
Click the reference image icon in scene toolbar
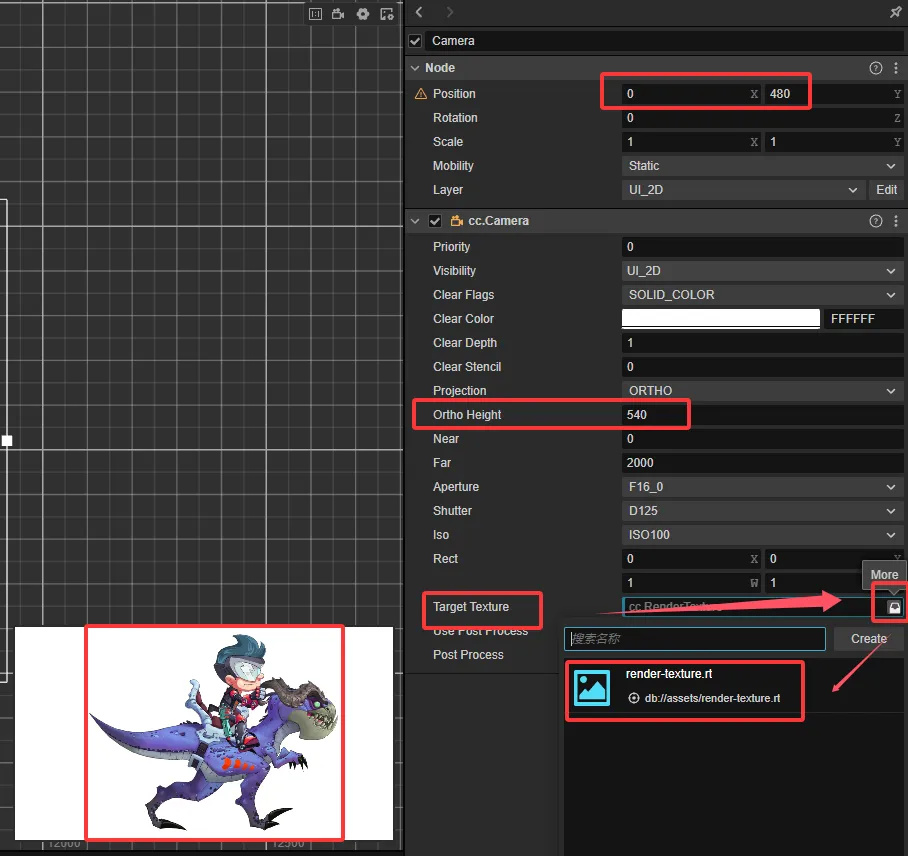tap(387, 14)
